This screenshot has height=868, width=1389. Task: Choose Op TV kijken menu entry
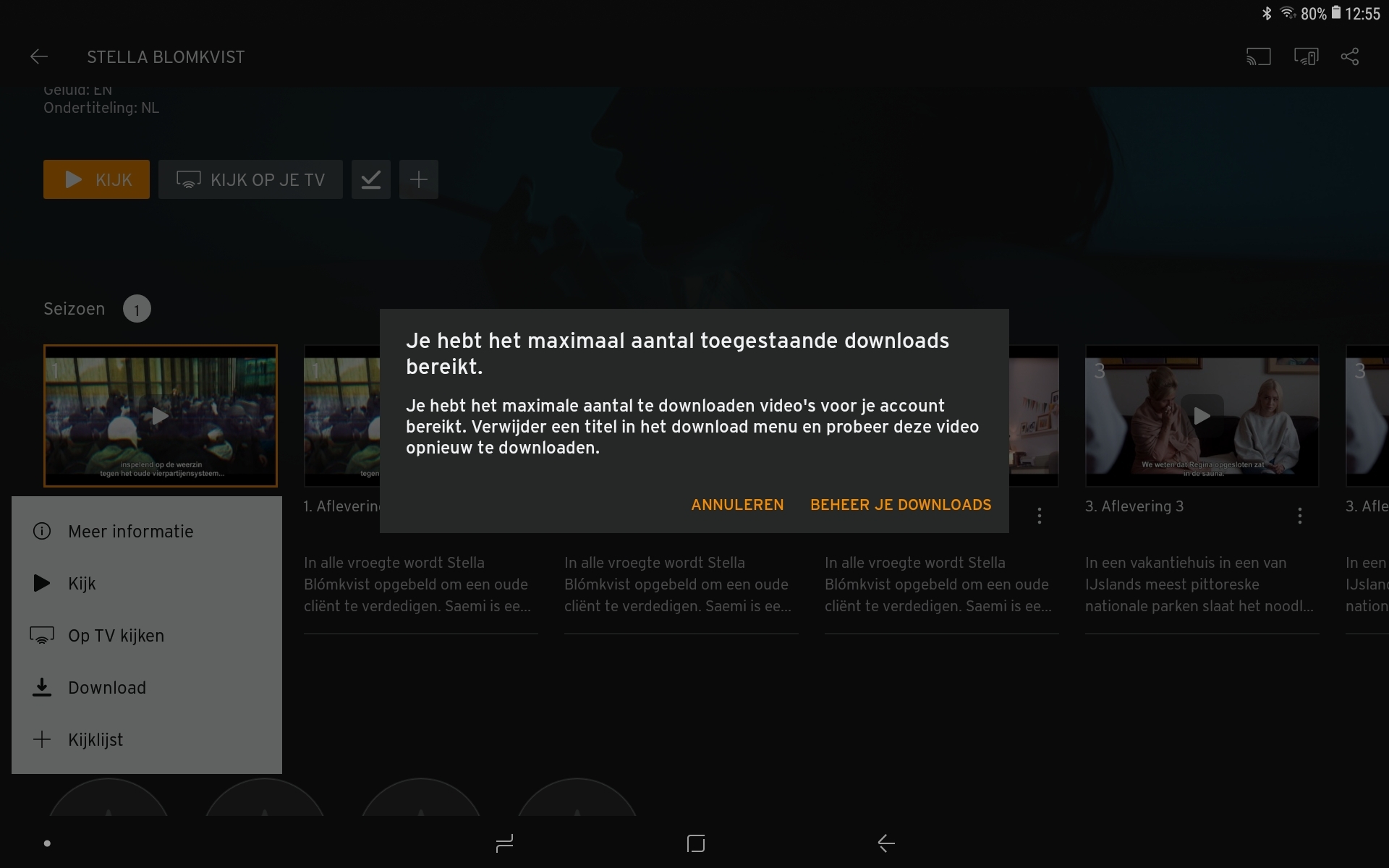click(x=116, y=636)
